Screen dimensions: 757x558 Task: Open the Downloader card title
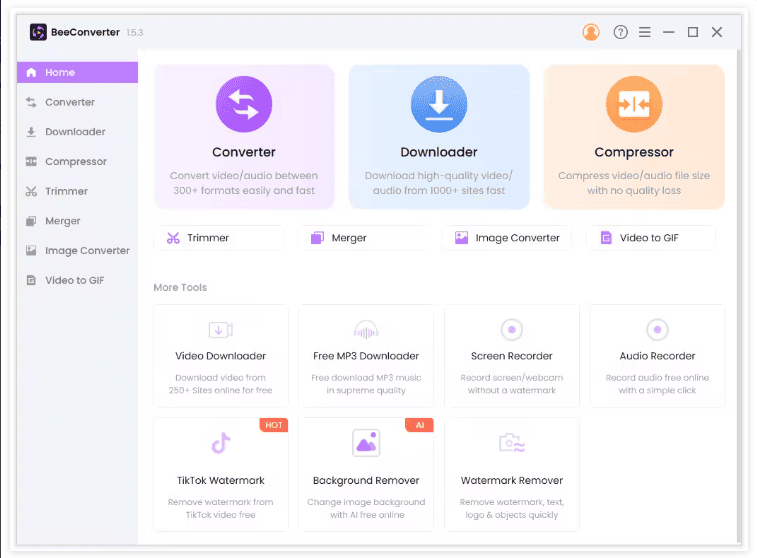tap(439, 152)
